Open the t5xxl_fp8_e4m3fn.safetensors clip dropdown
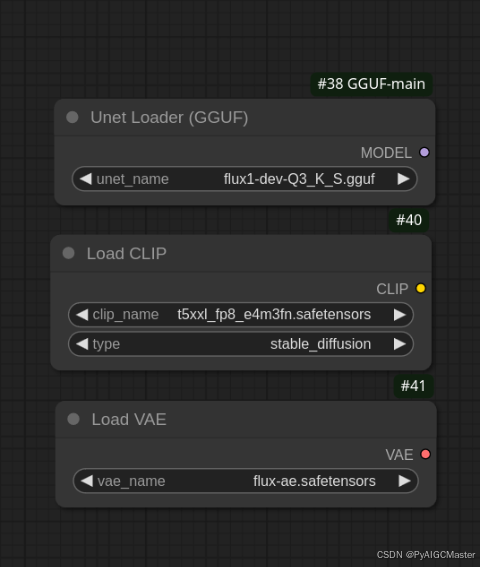Viewport: 480px width, 567px height. pos(241,315)
